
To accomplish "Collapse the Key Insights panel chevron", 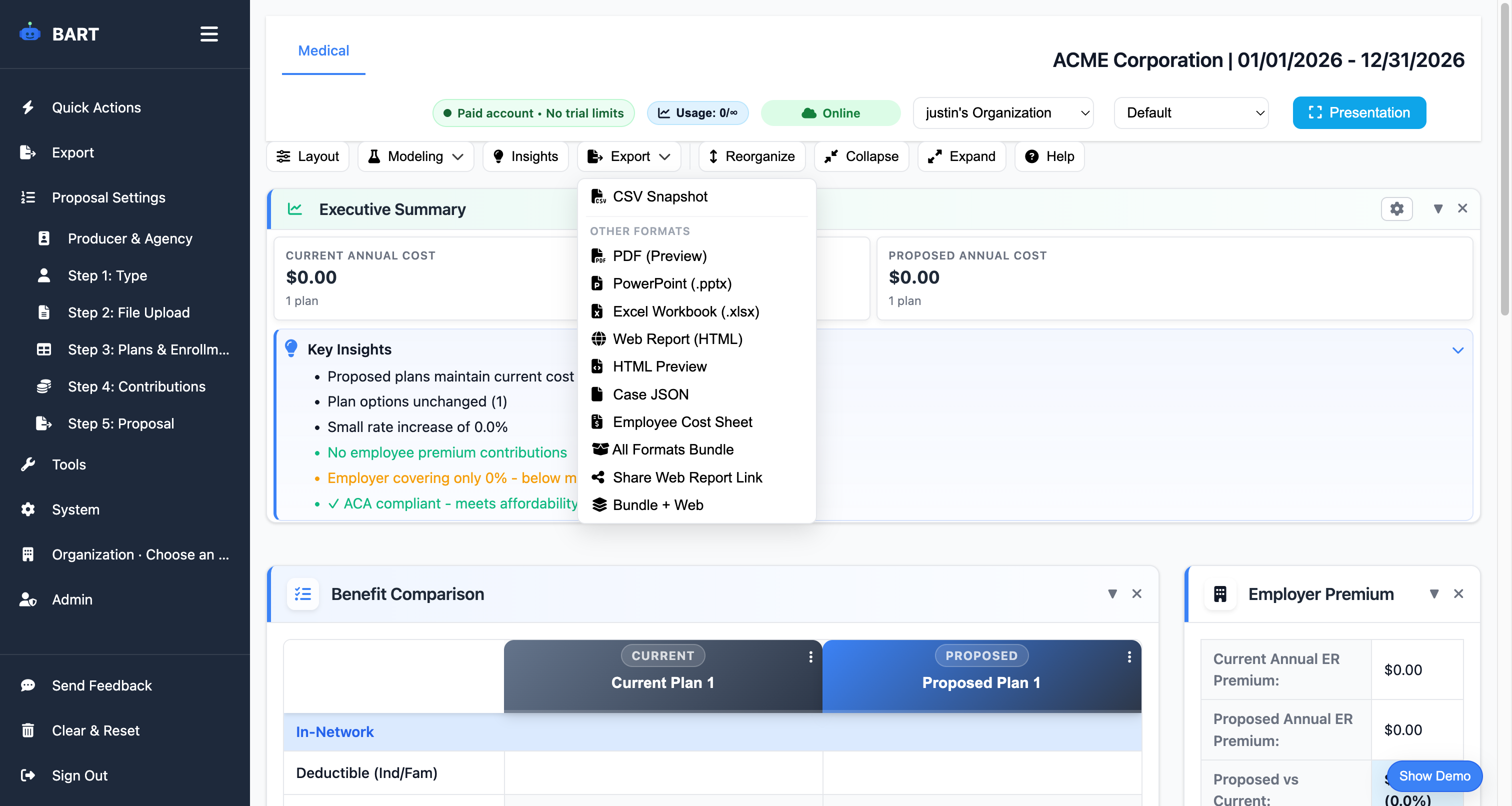I will (1458, 350).
